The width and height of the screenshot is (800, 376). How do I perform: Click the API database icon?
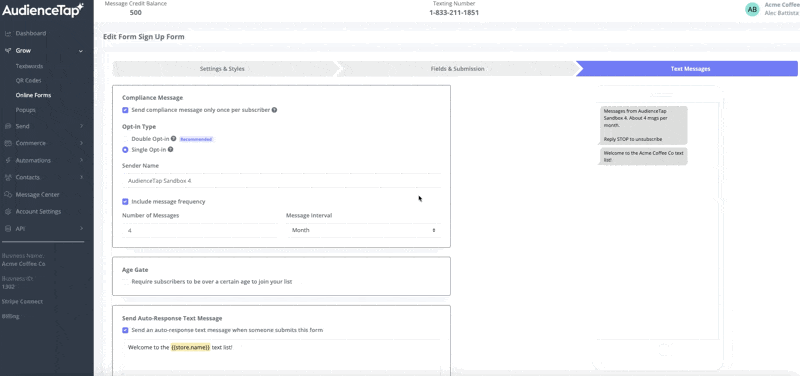tap(8, 229)
